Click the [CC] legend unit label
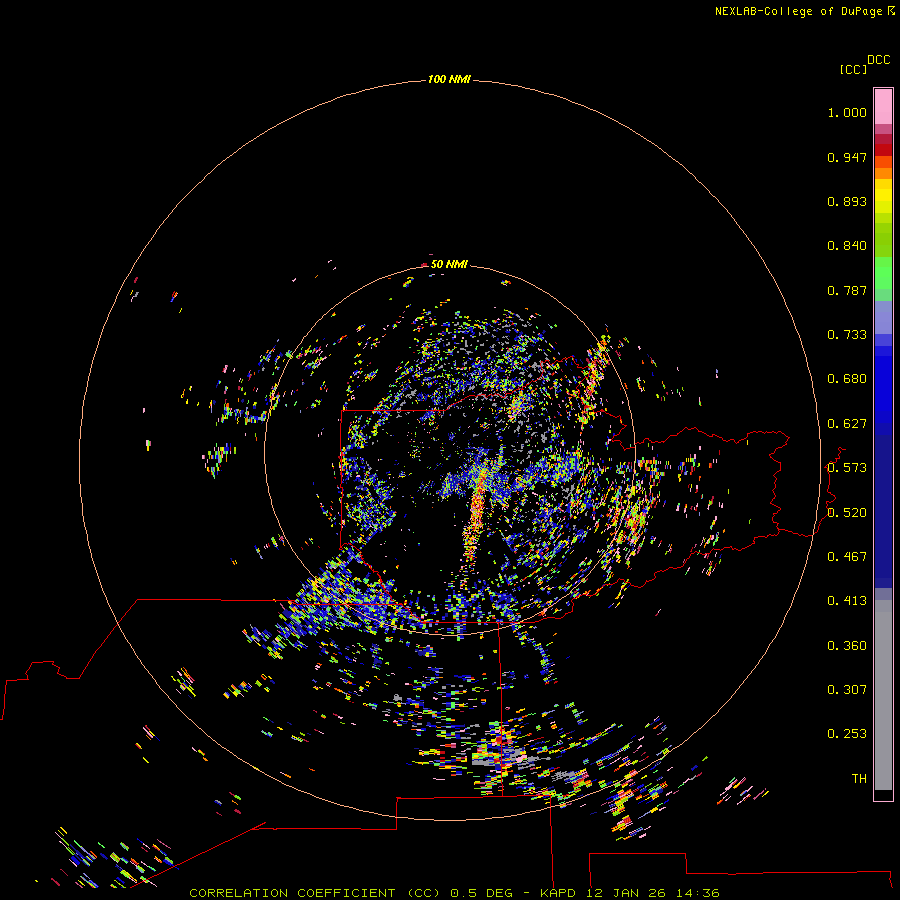This screenshot has height=900, width=900. click(x=853, y=69)
